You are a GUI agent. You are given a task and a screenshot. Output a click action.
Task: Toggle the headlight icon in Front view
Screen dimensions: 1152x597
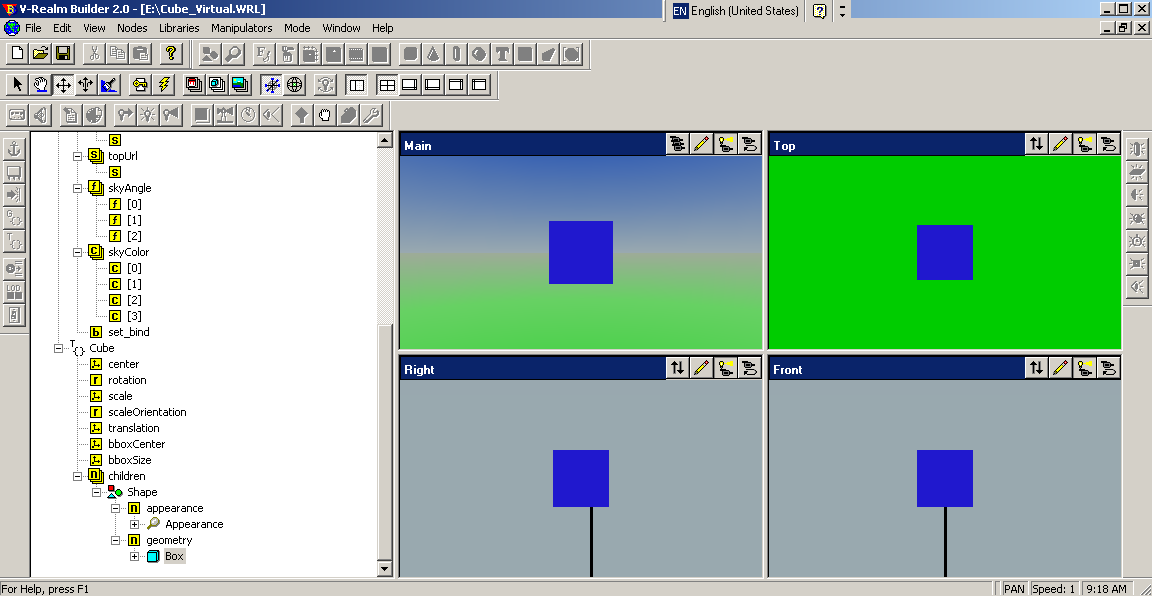[1084, 369]
